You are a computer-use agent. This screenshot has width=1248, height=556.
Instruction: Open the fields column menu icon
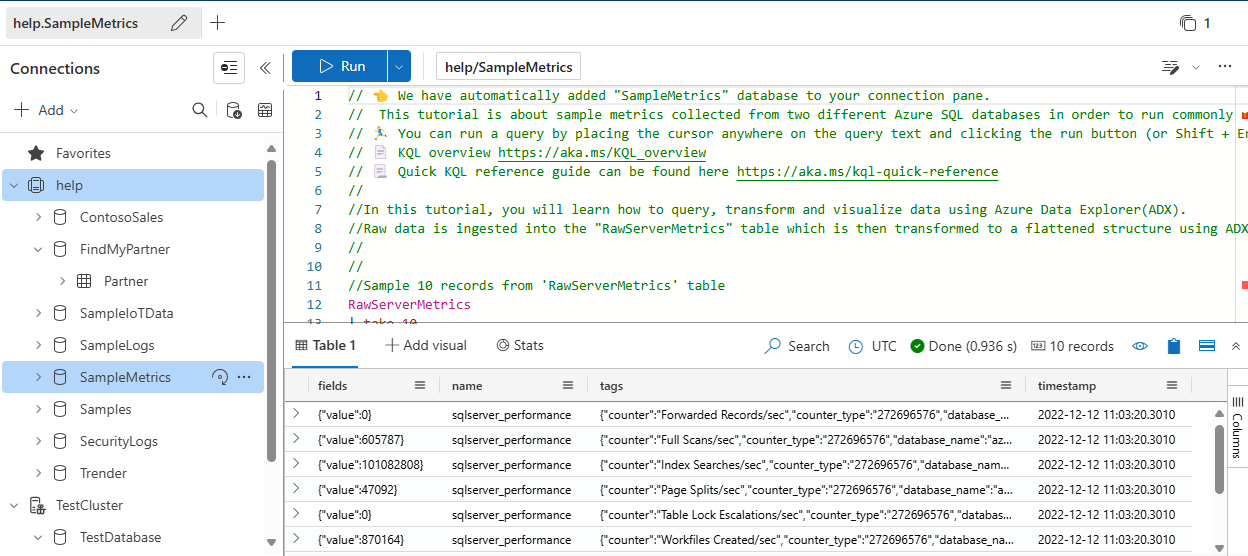point(420,386)
